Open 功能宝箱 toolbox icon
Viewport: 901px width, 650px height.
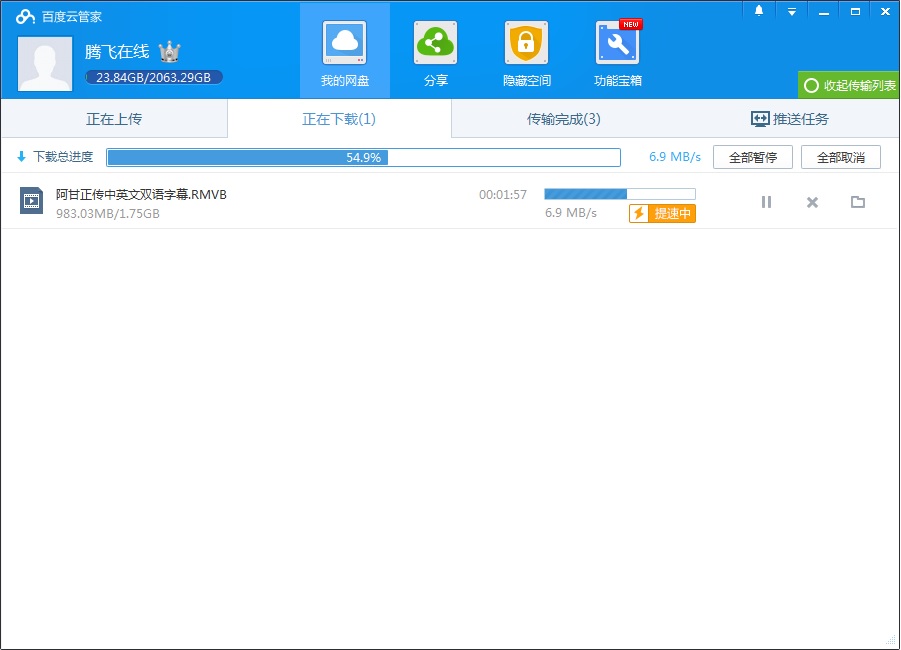pyautogui.click(x=617, y=44)
